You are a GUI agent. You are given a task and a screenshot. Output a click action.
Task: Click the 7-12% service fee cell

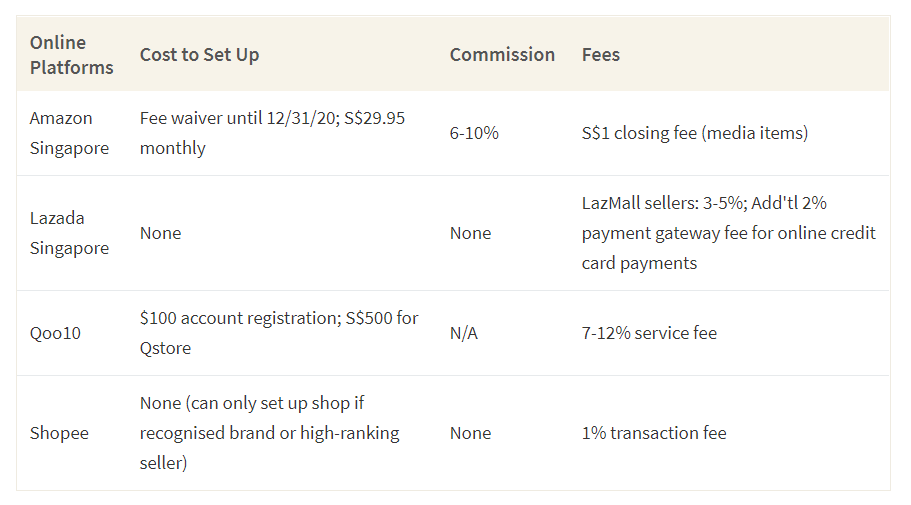649,333
